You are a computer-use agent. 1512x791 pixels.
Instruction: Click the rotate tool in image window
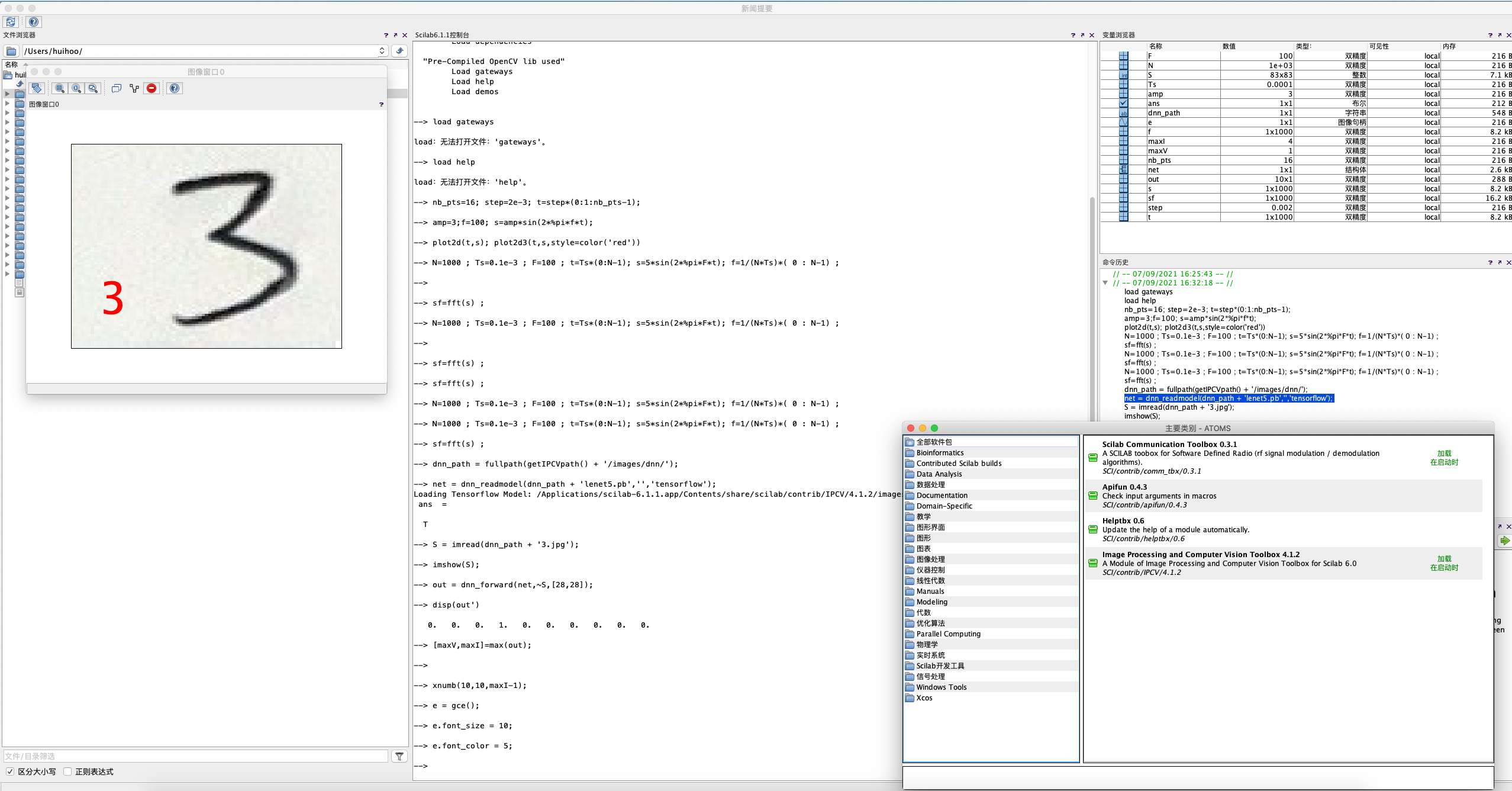pyautogui.click(x=37, y=88)
